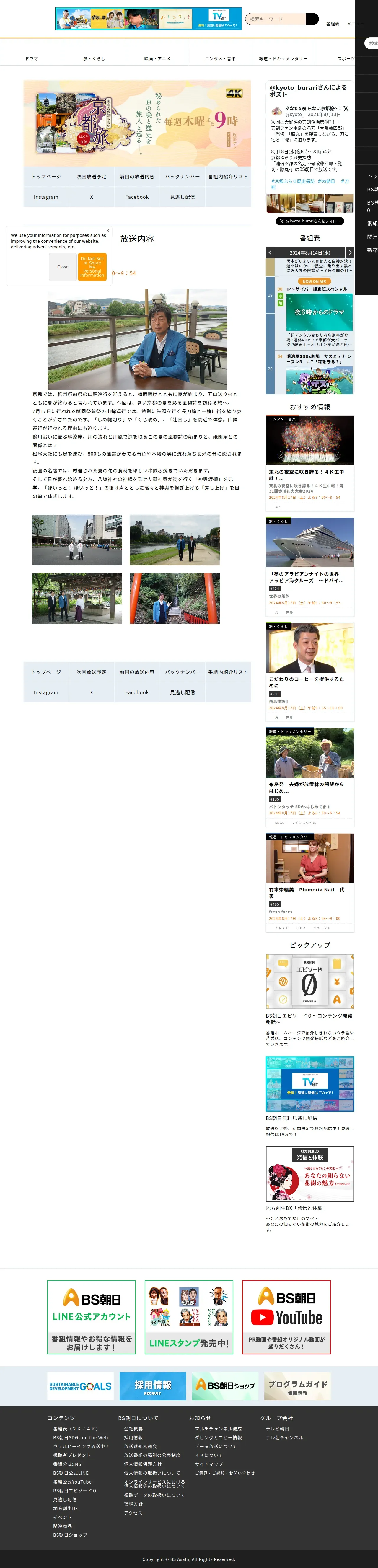This screenshot has height=1568, width=378.
Task: Open the BS朝日 LINE公式アカウント banner
Action: coord(91,1317)
